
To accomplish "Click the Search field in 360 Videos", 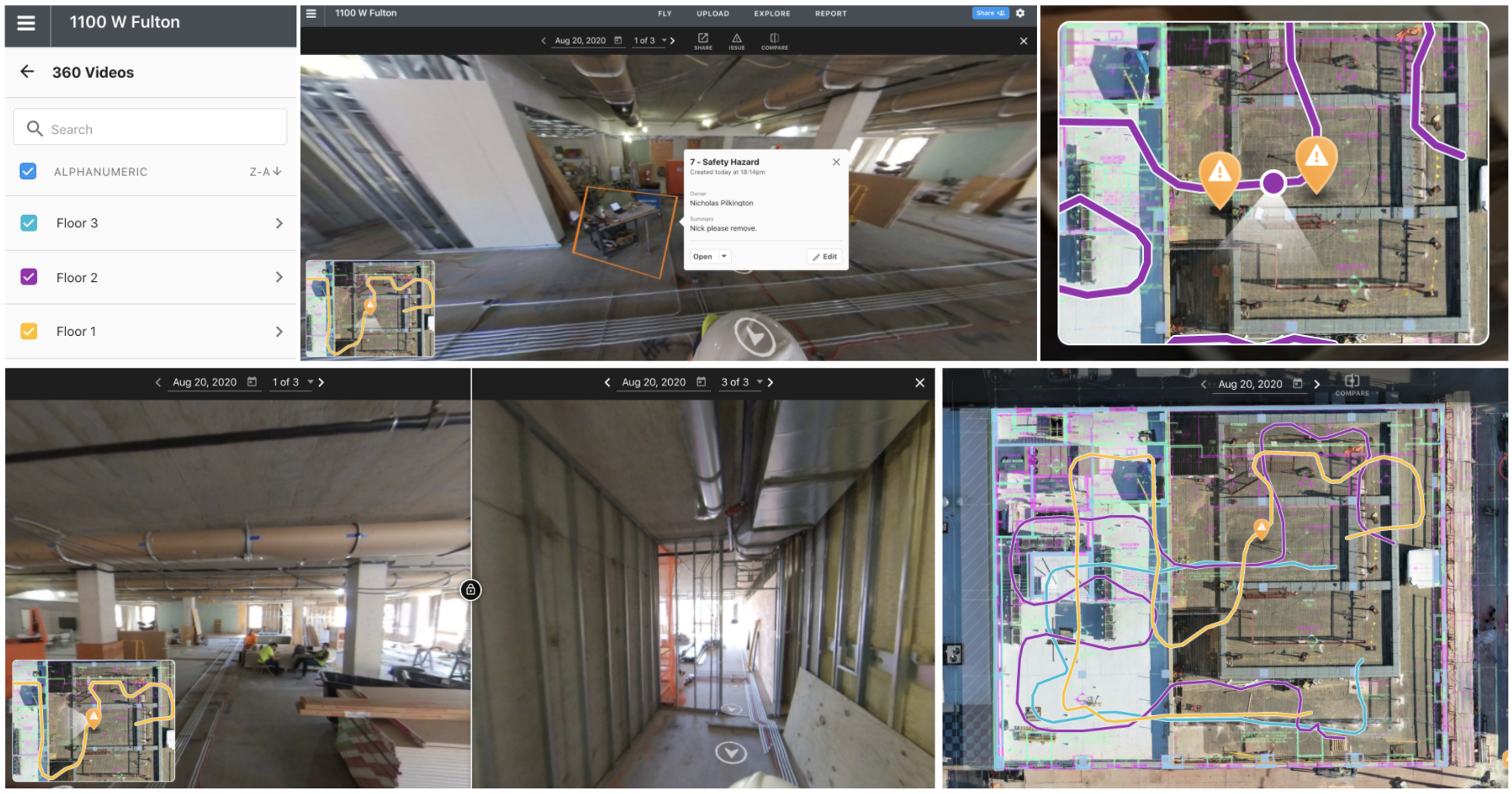I will pos(150,128).
